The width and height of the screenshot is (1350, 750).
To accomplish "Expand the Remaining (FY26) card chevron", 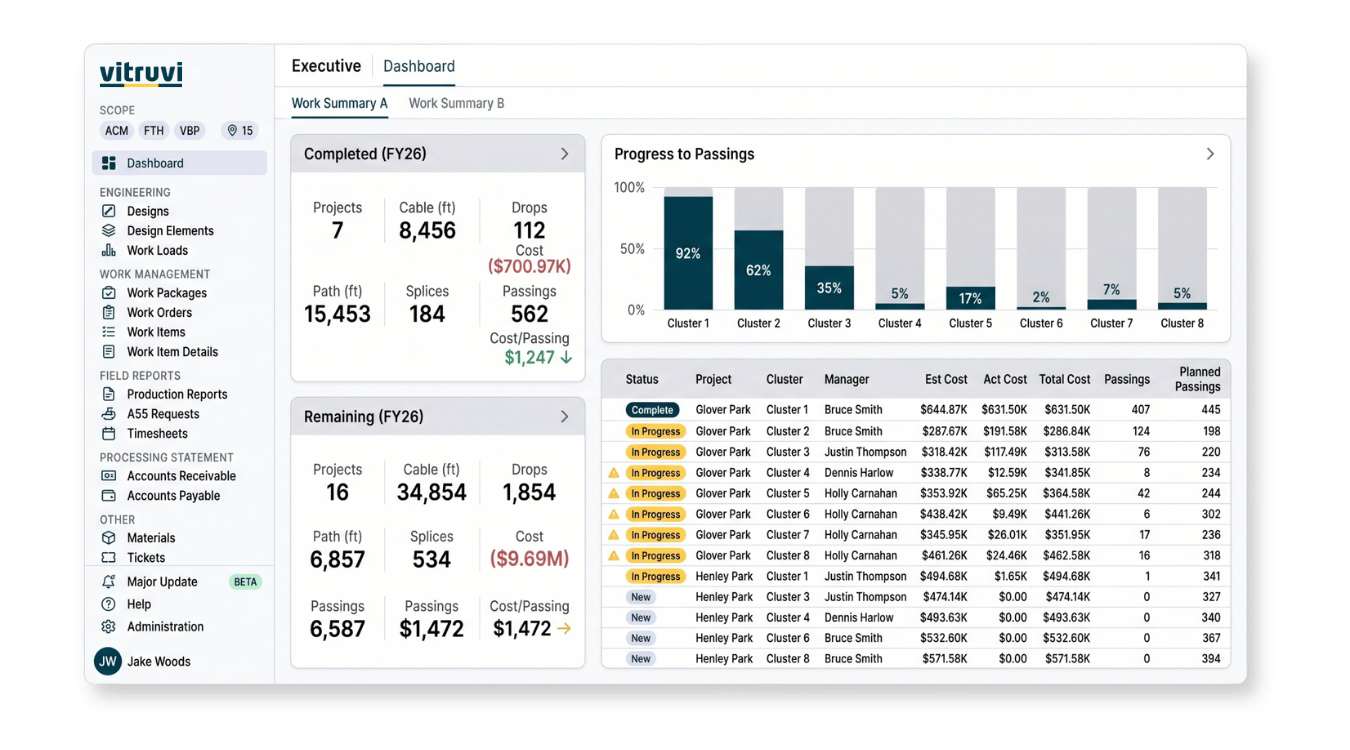I will tap(564, 416).
